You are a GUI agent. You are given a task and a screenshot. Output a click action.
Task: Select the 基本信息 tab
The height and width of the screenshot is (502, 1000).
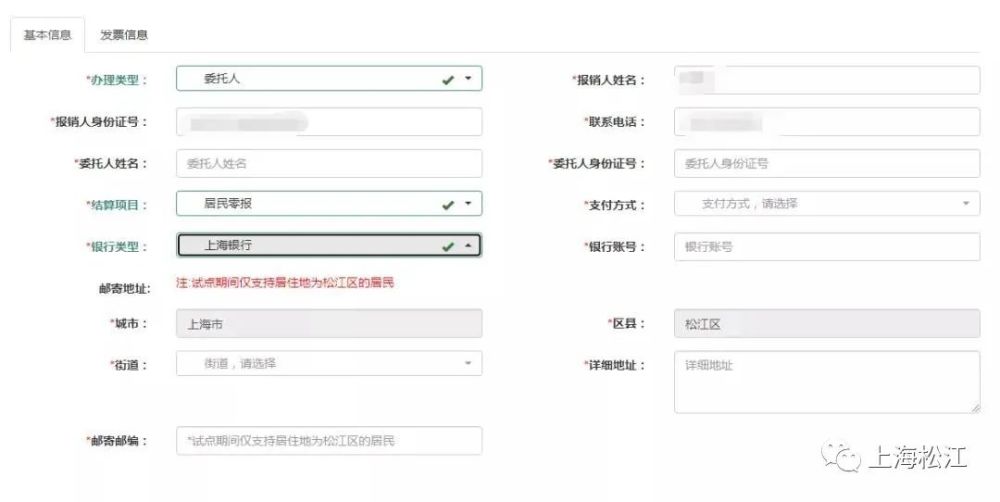(47, 35)
